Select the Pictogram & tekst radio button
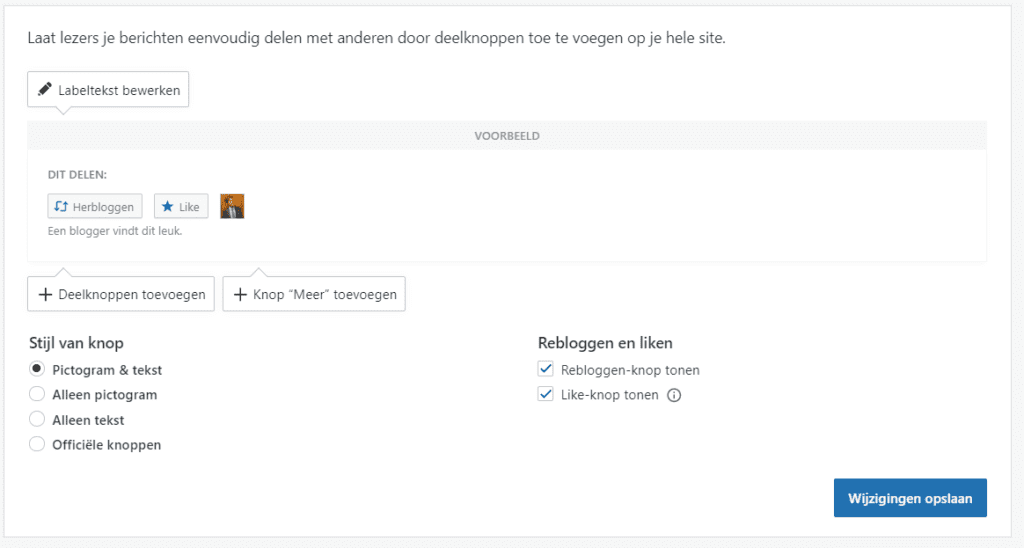1024x548 pixels. [x=37, y=369]
